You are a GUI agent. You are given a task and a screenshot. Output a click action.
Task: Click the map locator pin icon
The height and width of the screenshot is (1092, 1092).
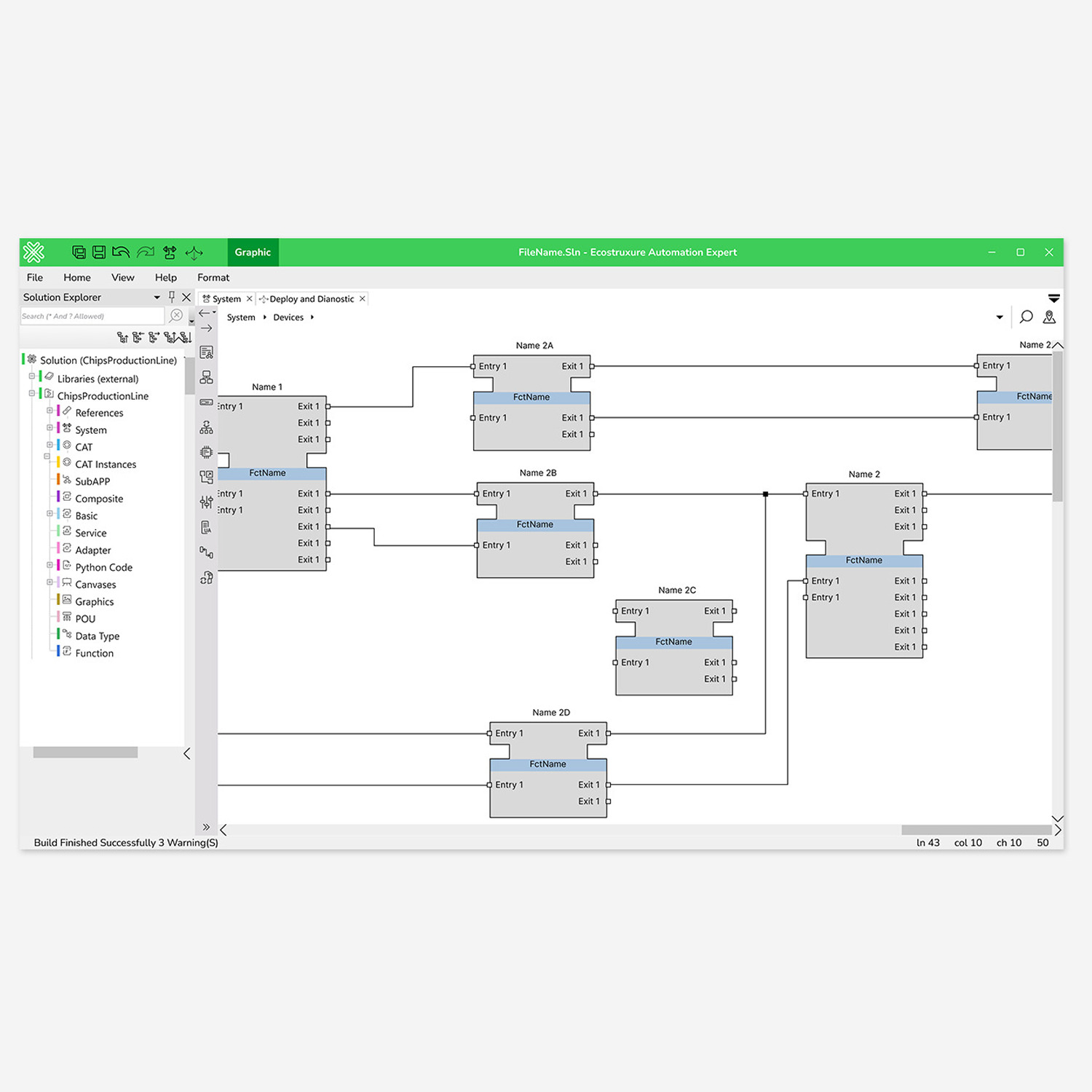1049,317
